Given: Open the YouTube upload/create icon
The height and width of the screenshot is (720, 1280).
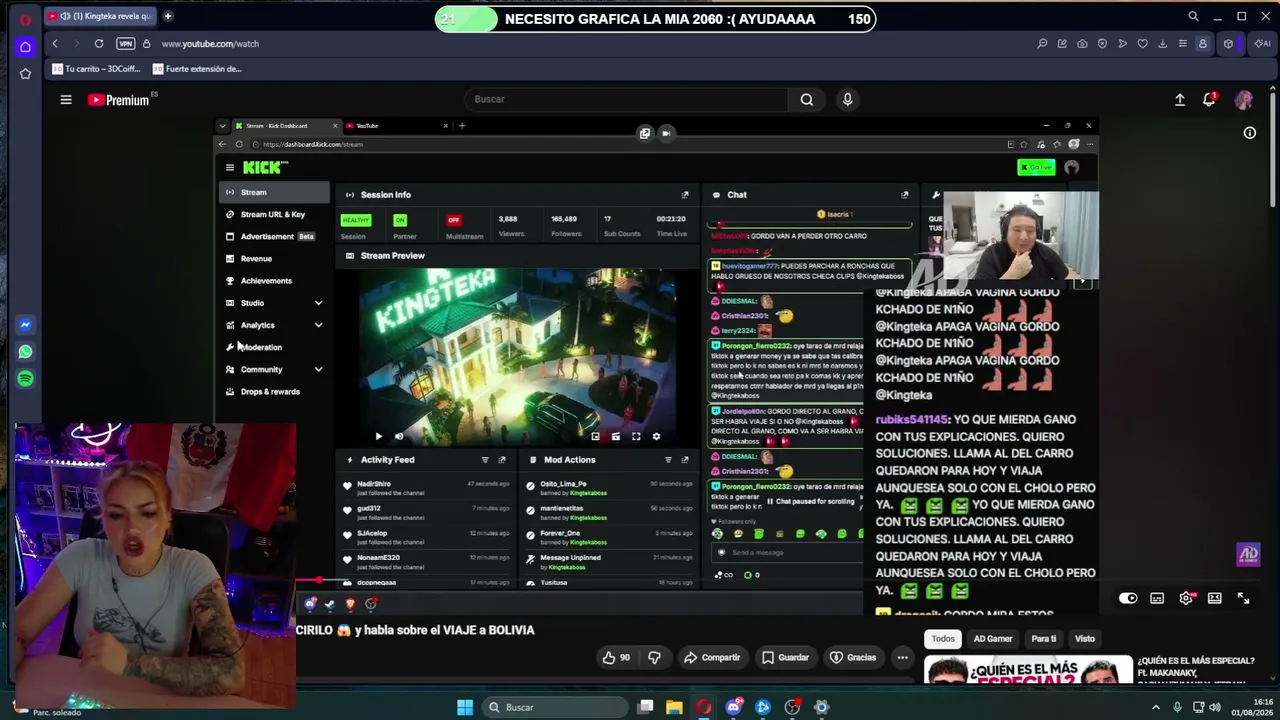Looking at the screenshot, I should point(1180,99).
